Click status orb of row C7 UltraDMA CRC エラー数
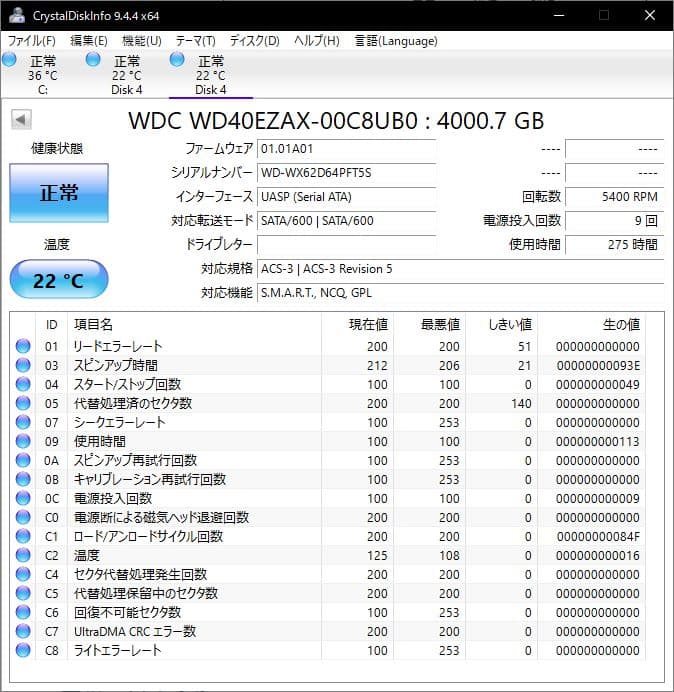 [x=23, y=631]
